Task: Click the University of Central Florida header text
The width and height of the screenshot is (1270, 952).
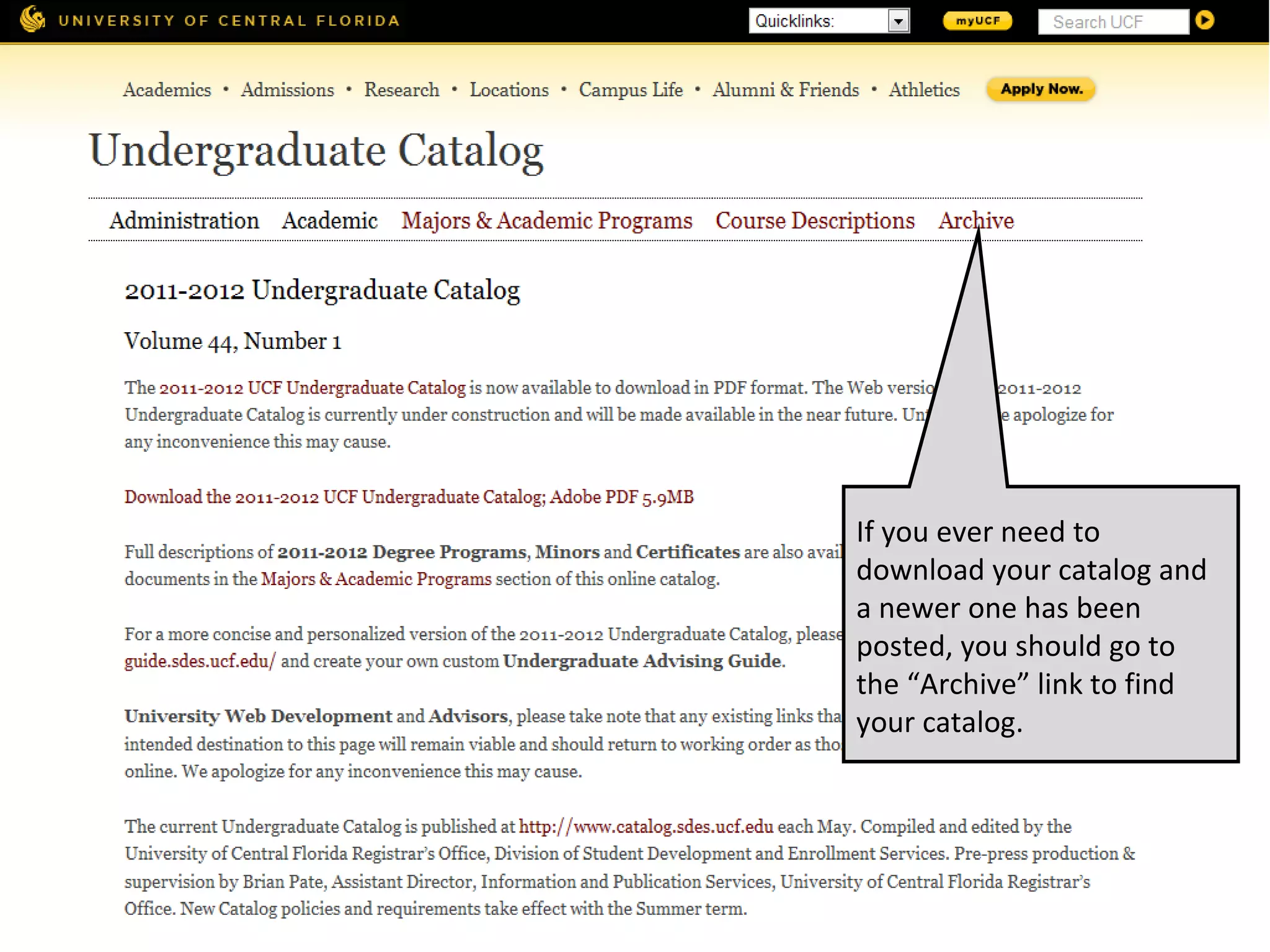Action: coord(229,20)
